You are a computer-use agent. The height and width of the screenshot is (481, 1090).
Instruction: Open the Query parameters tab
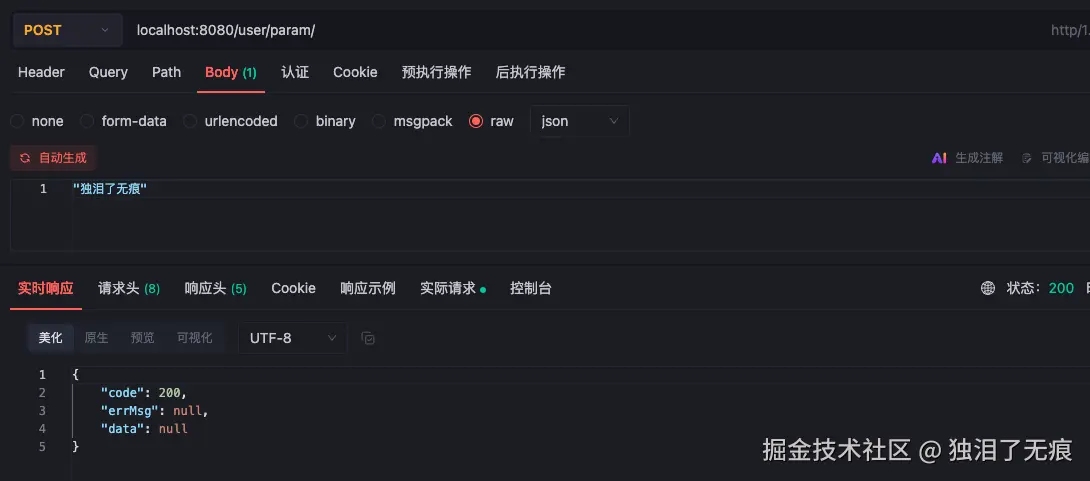pyautogui.click(x=108, y=72)
